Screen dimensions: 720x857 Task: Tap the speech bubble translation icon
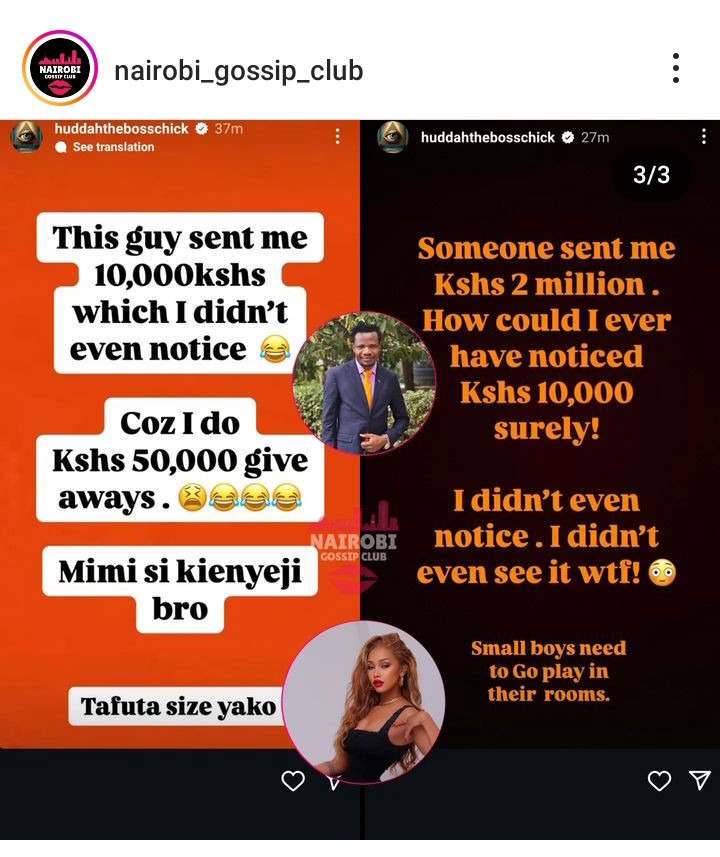(x=61, y=147)
